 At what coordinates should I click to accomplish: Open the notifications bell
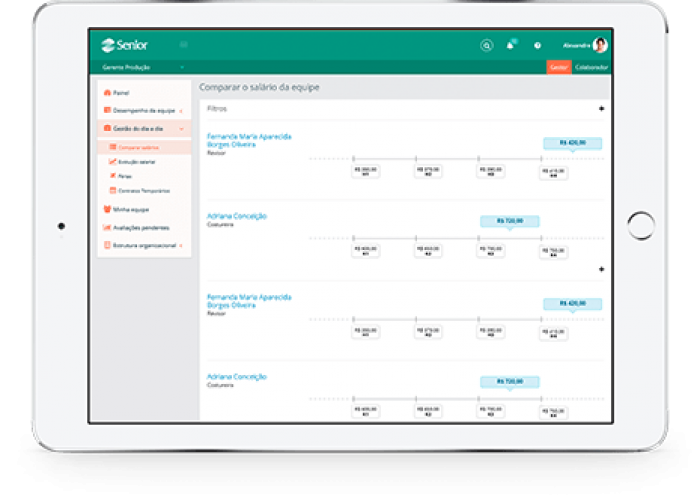pos(511,45)
